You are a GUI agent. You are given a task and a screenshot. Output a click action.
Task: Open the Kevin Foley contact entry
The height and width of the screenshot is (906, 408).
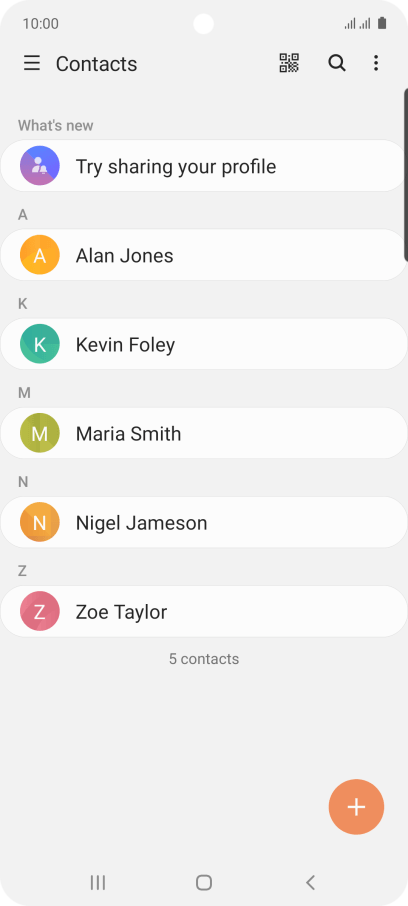pos(204,344)
